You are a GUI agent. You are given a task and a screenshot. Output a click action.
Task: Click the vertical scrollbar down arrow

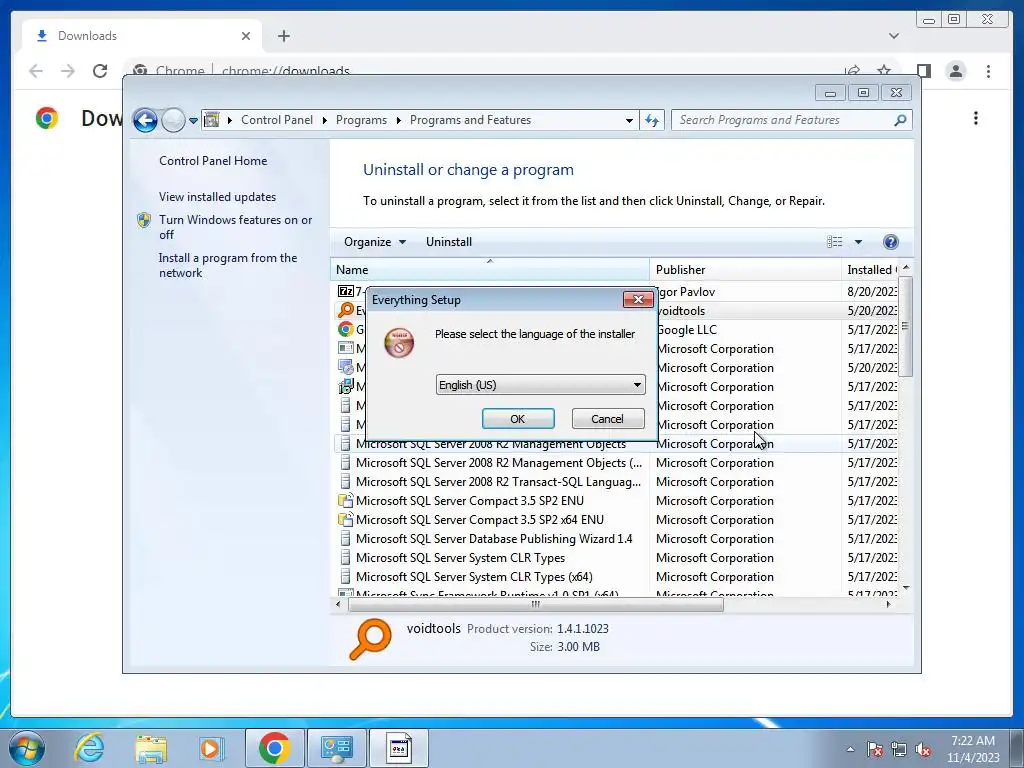point(906,588)
